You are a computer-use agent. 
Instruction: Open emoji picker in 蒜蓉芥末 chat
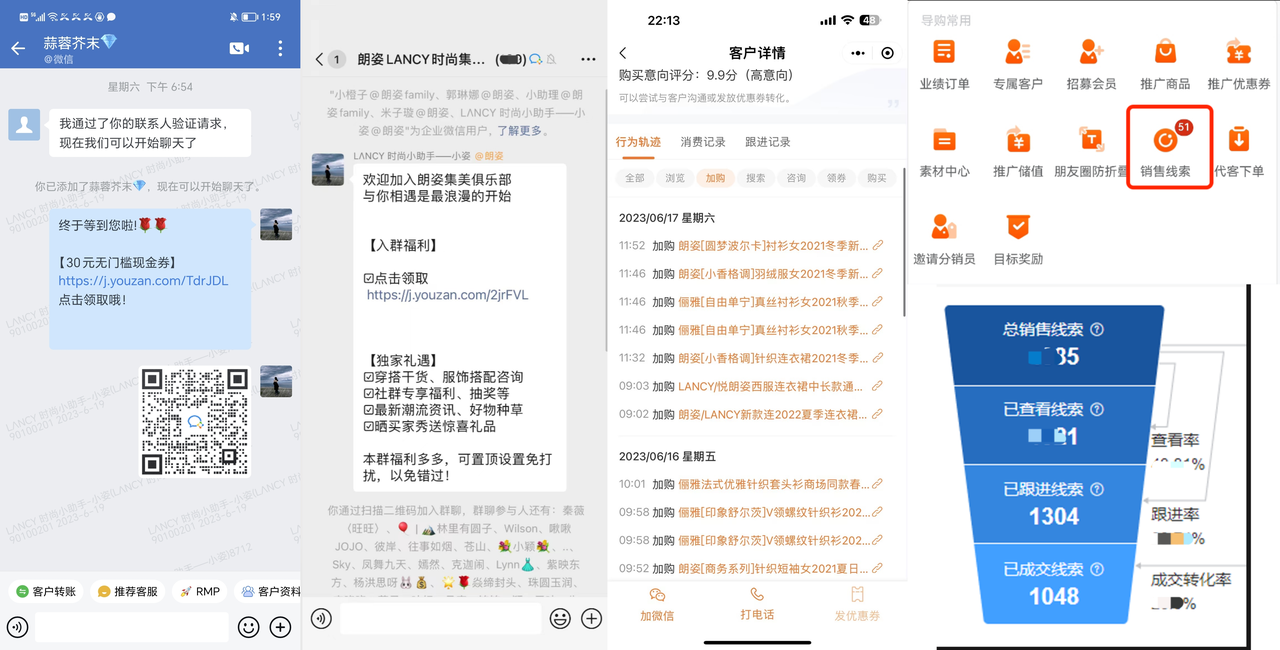point(248,628)
